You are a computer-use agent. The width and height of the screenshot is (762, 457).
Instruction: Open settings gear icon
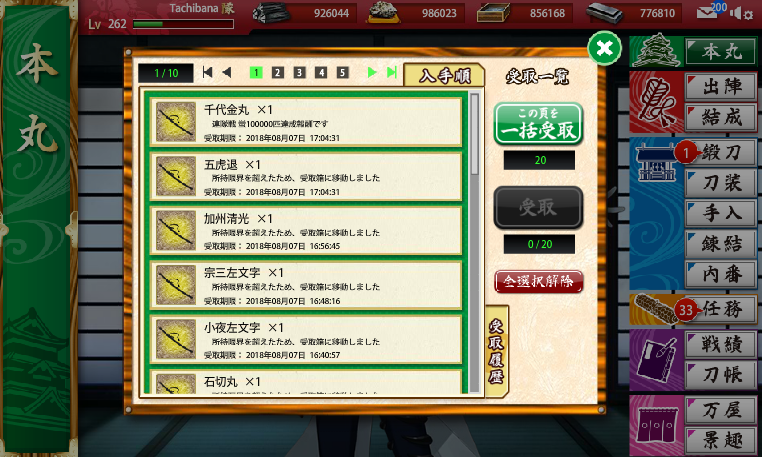[748, 15]
